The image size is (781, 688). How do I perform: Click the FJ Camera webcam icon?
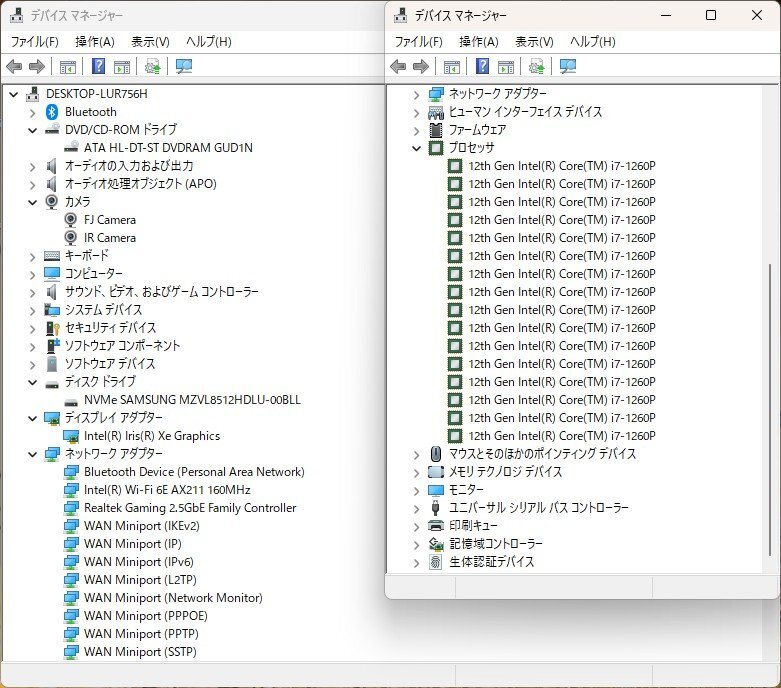[72, 220]
